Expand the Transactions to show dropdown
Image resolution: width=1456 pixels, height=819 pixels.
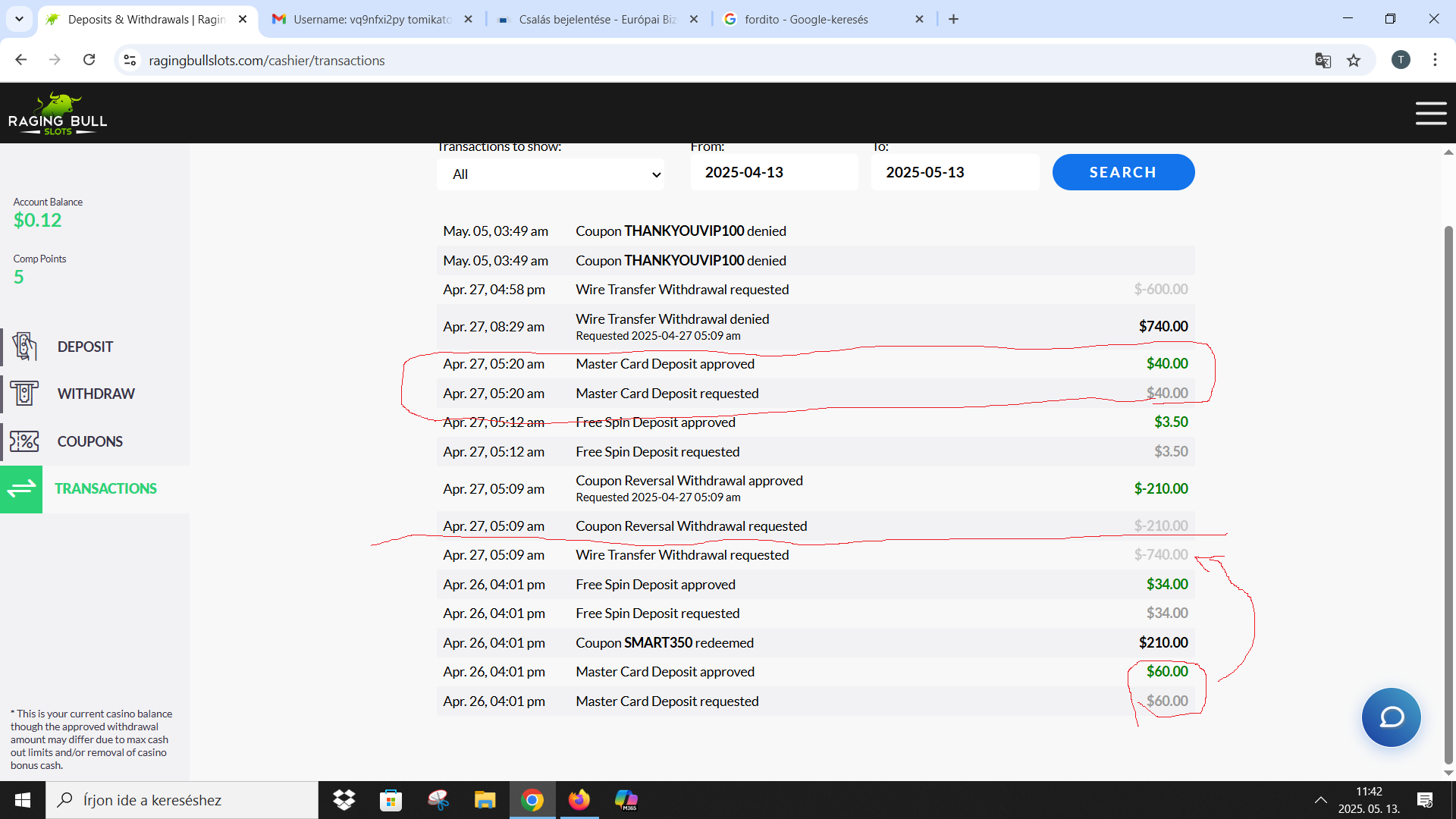(551, 174)
